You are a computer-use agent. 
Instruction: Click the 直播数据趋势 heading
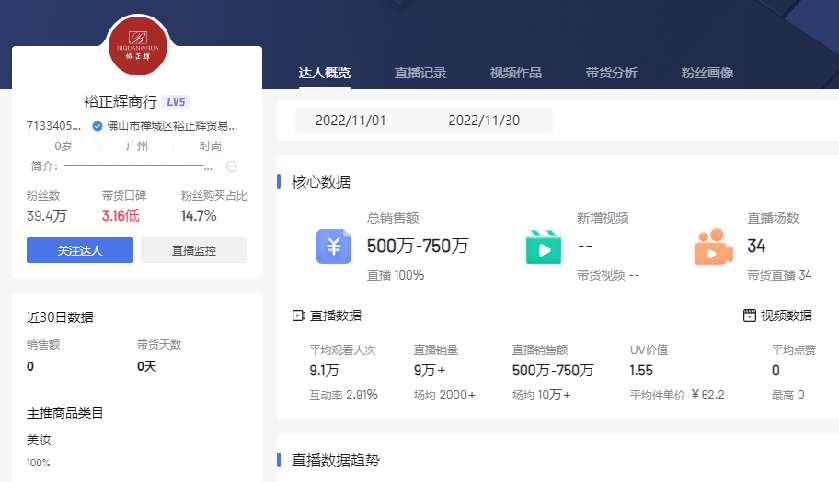click(x=335, y=460)
